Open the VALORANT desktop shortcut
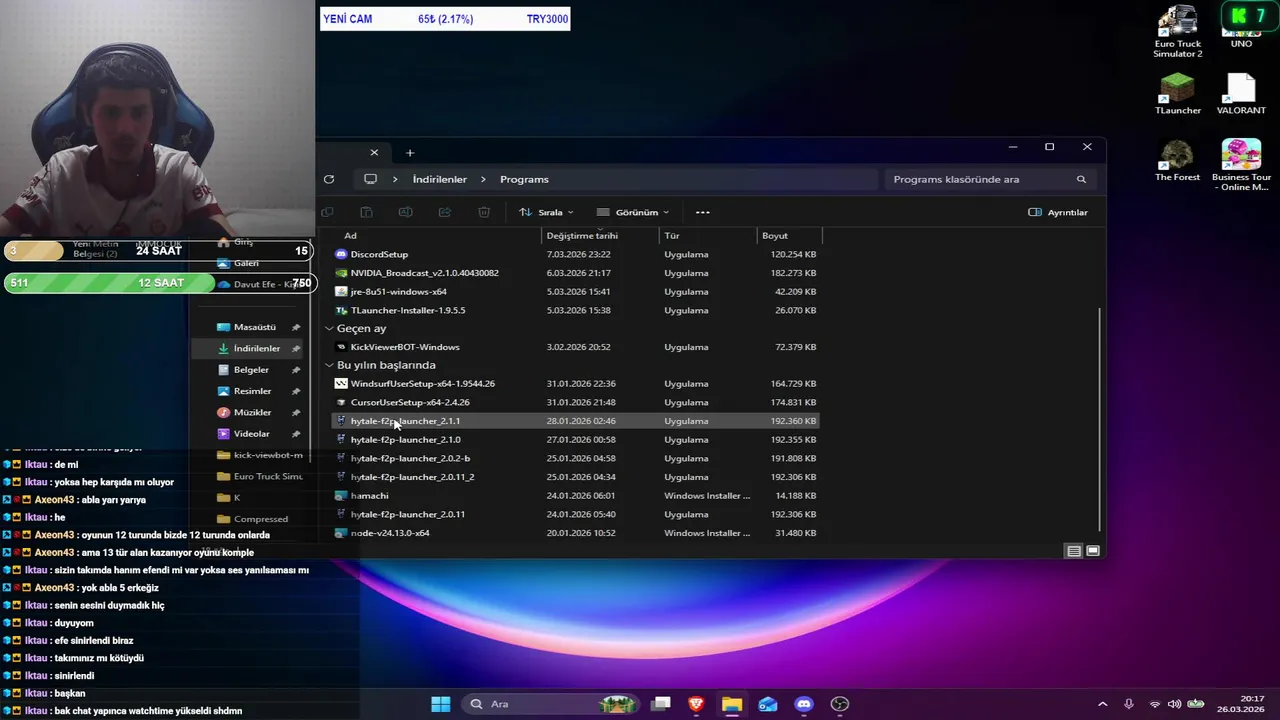 1241,94
